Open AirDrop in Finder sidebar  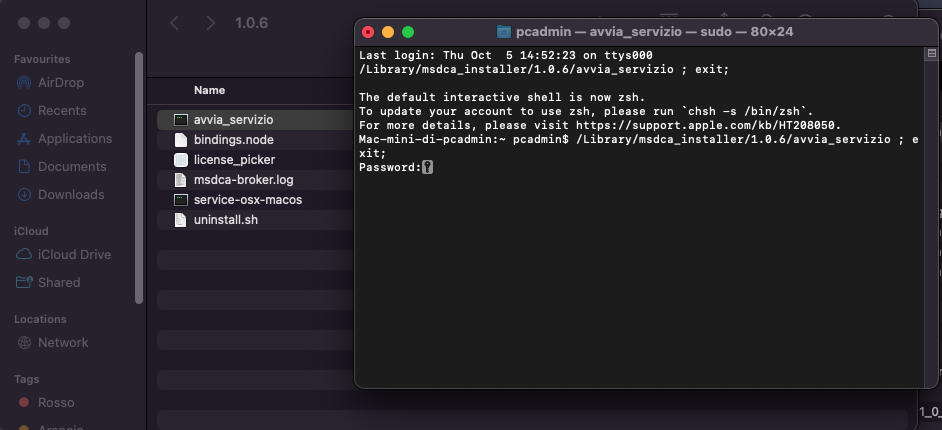[50, 83]
